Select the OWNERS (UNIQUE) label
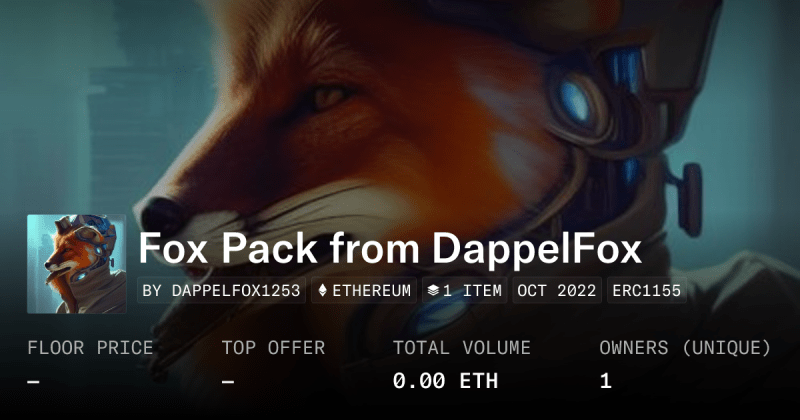 [x=685, y=348]
